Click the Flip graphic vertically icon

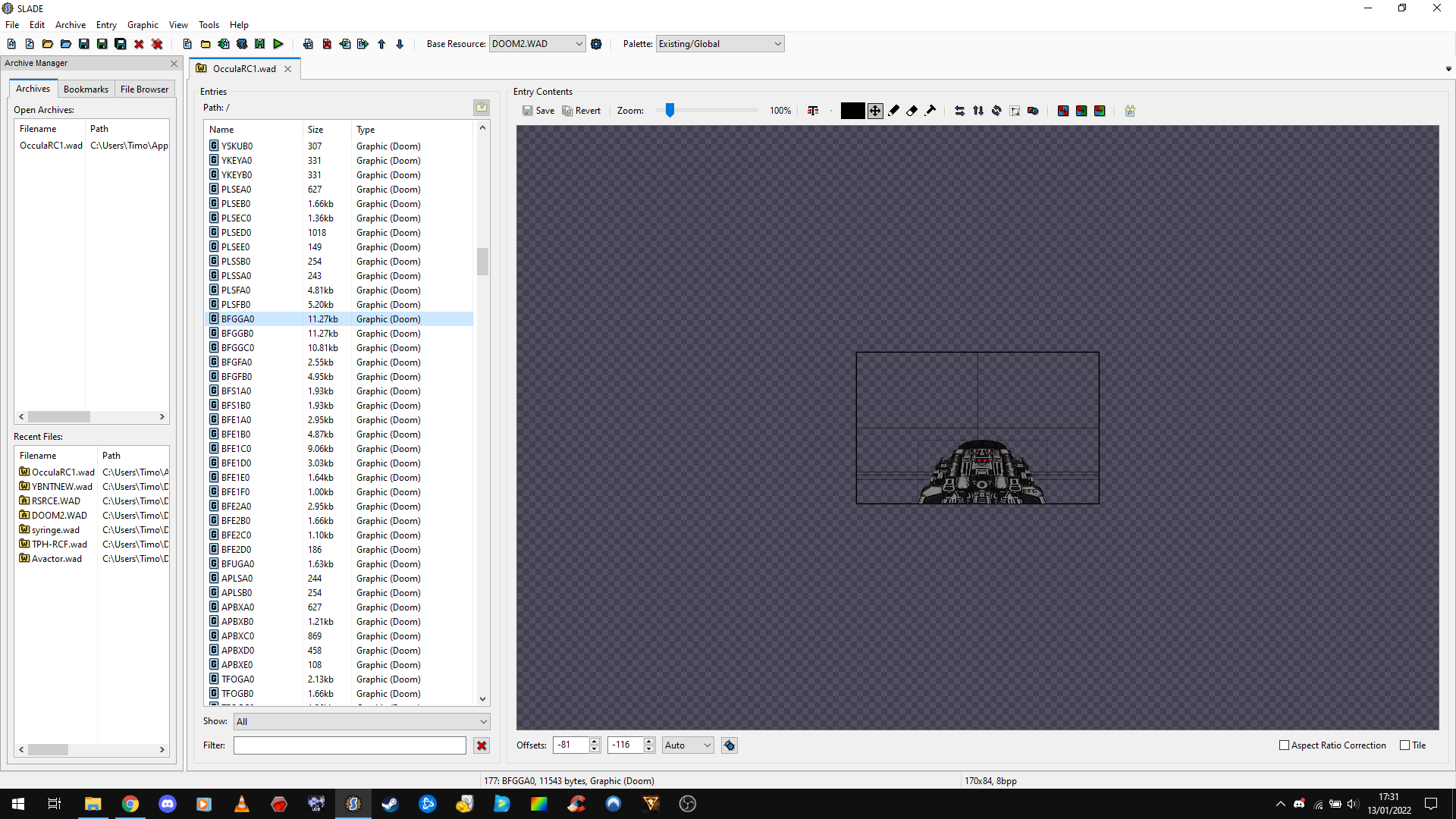click(978, 111)
